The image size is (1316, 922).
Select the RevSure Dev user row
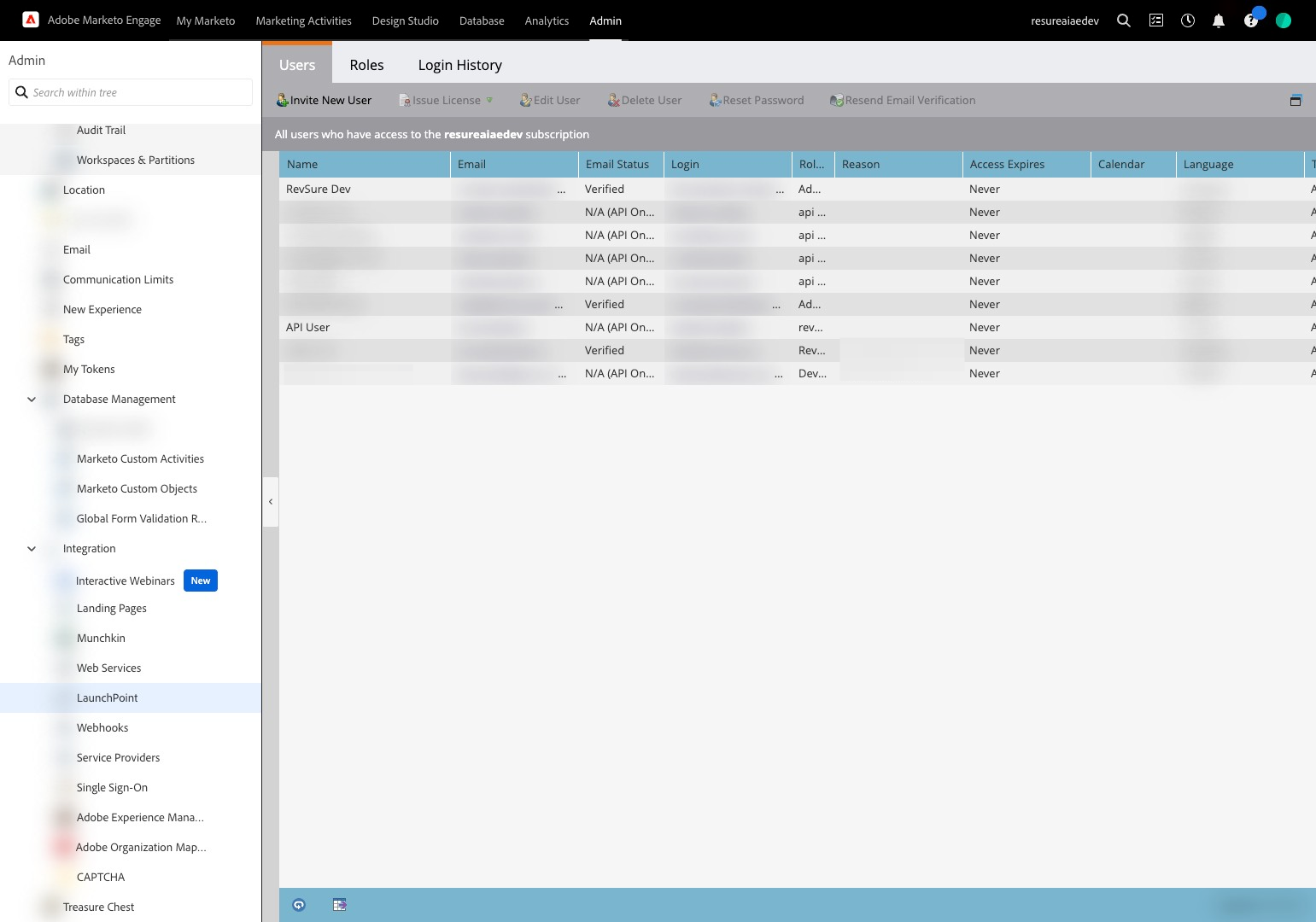point(797,189)
